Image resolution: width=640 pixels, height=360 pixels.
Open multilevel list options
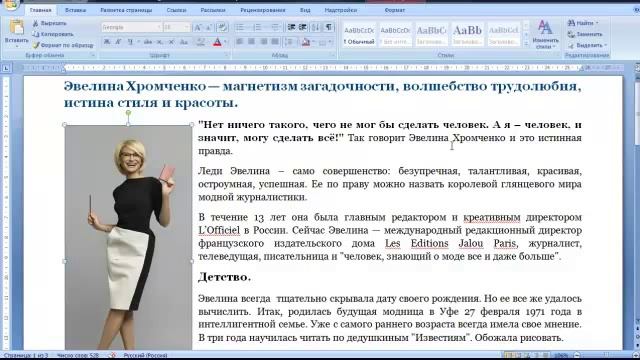(276, 27)
